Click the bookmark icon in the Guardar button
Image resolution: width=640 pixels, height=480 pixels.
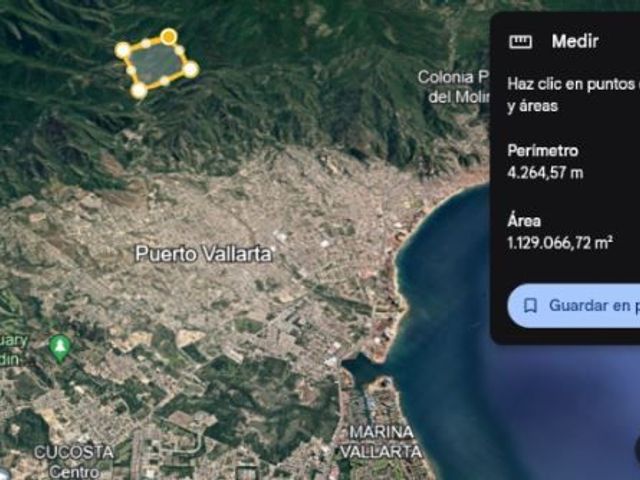(x=530, y=305)
